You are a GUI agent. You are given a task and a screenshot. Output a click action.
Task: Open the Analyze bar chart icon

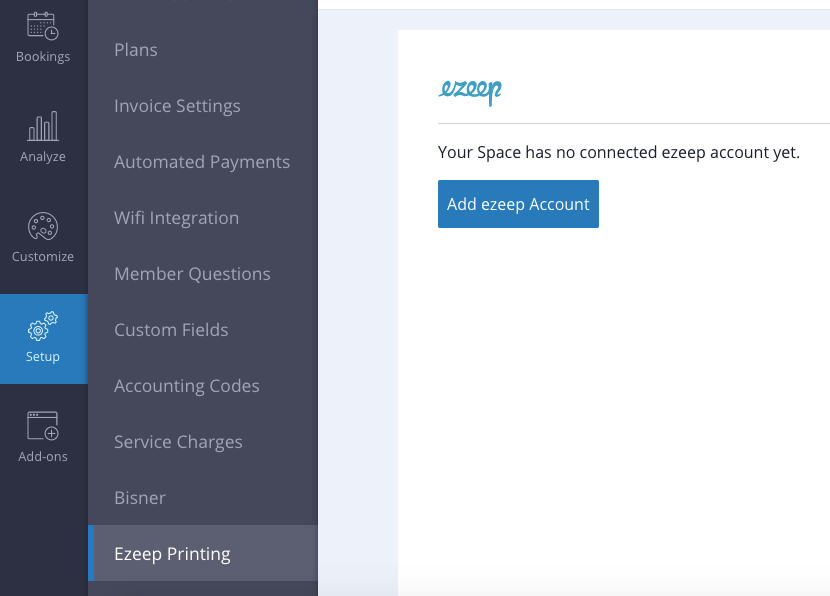(x=43, y=126)
